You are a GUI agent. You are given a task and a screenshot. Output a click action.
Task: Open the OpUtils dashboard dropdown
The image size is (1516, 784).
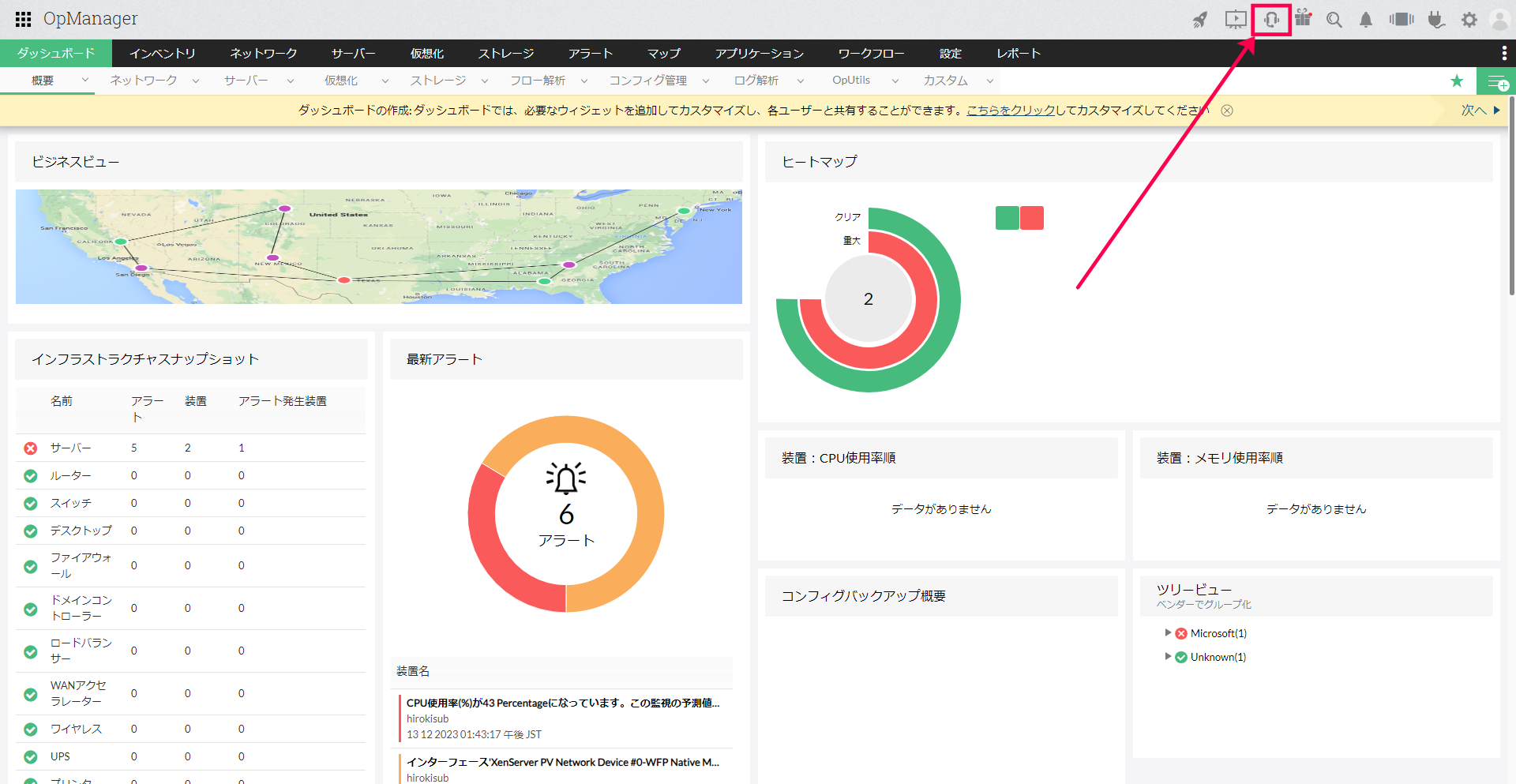click(x=895, y=81)
